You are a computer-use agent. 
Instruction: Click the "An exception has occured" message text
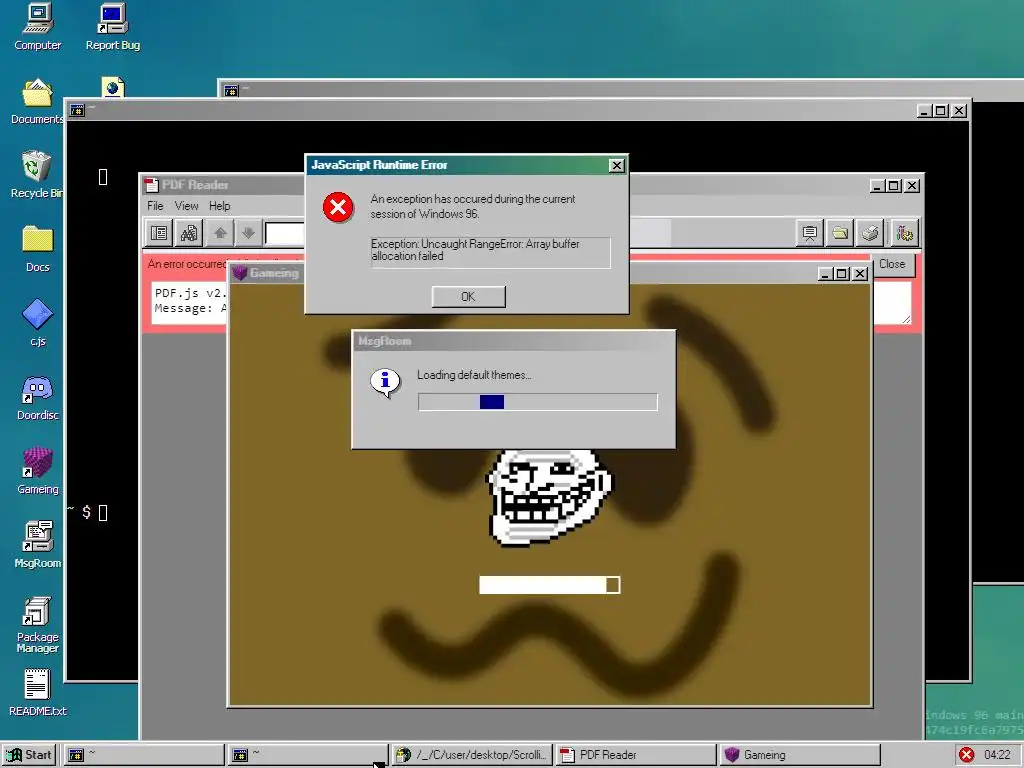473,206
